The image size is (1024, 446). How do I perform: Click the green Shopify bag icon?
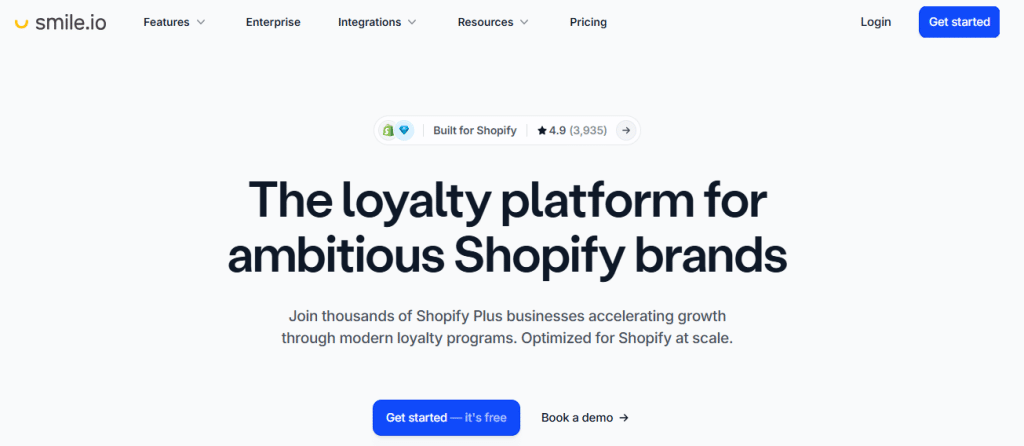click(x=388, y=130)
